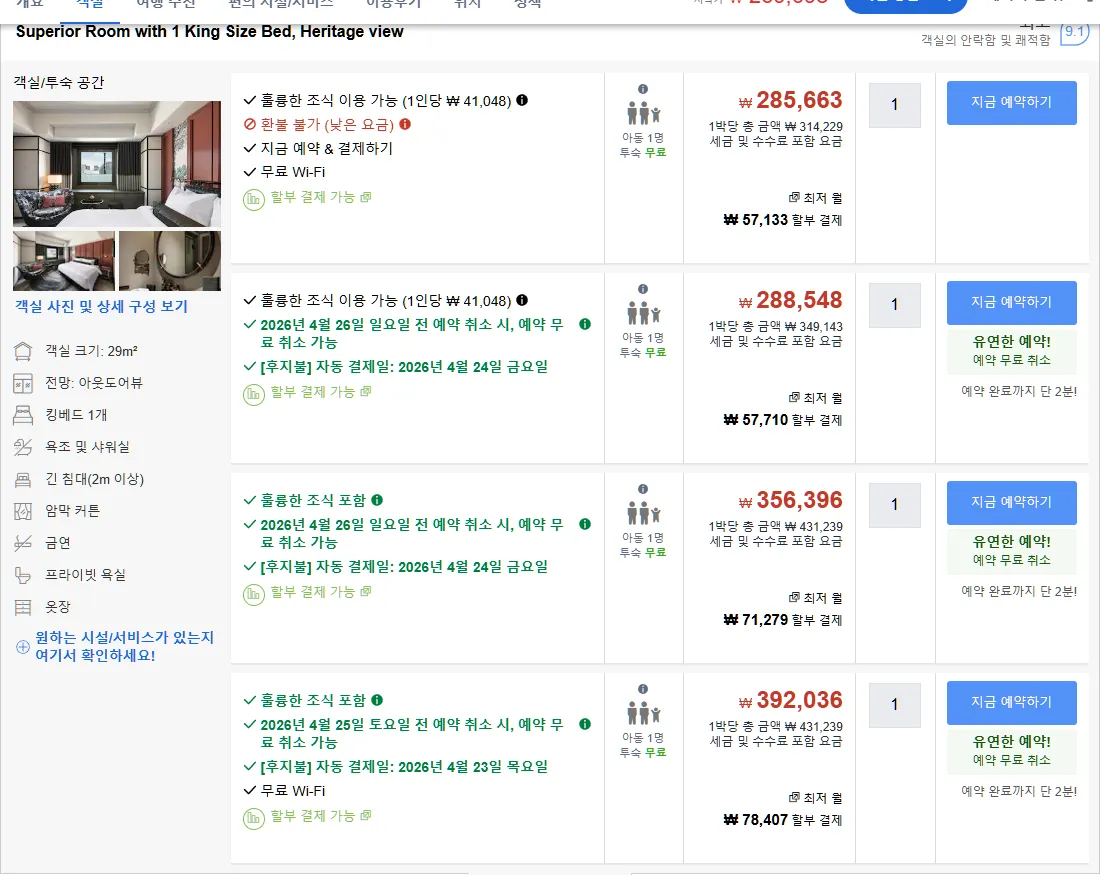Open room quantity selector for ₩392,036 offer
Image resolution: width=1100 pixels, height=875 pixels.
click(894, 705)
